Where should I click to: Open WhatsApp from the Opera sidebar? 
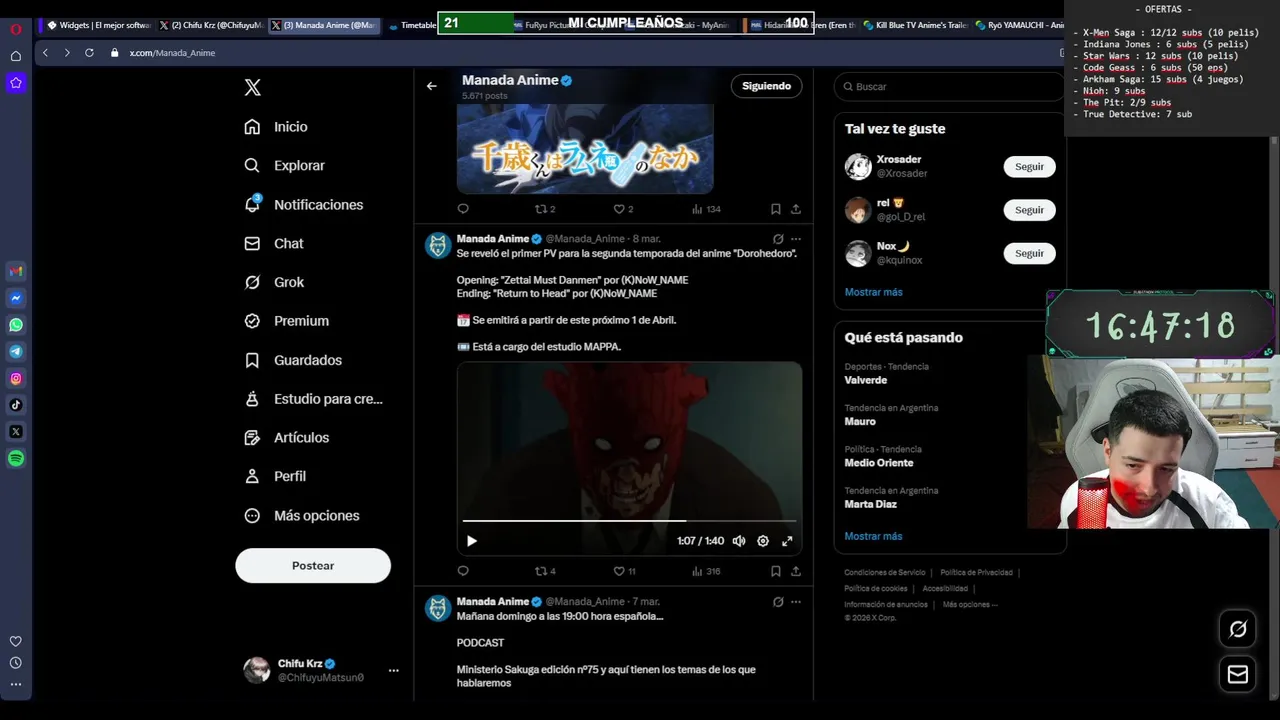pyautogui.click(x=16, y=325)
